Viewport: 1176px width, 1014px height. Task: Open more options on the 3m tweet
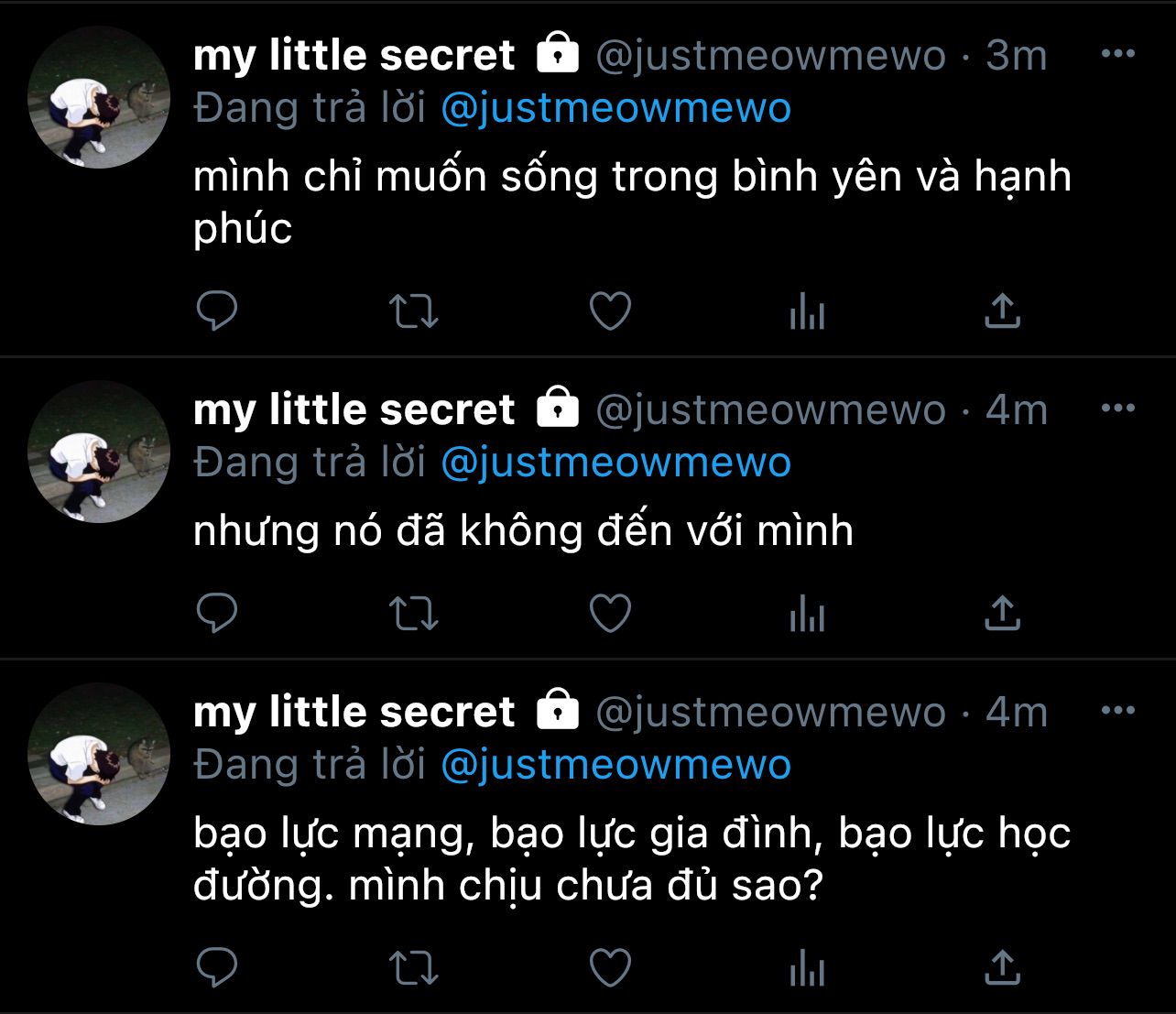[1117, 54]
